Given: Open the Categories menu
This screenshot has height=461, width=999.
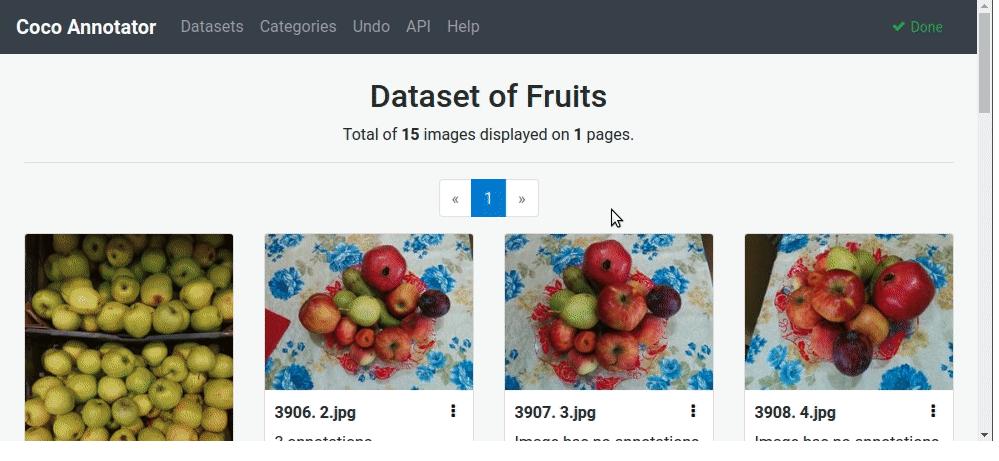Looking at the screenshot, I should point(298,27).
